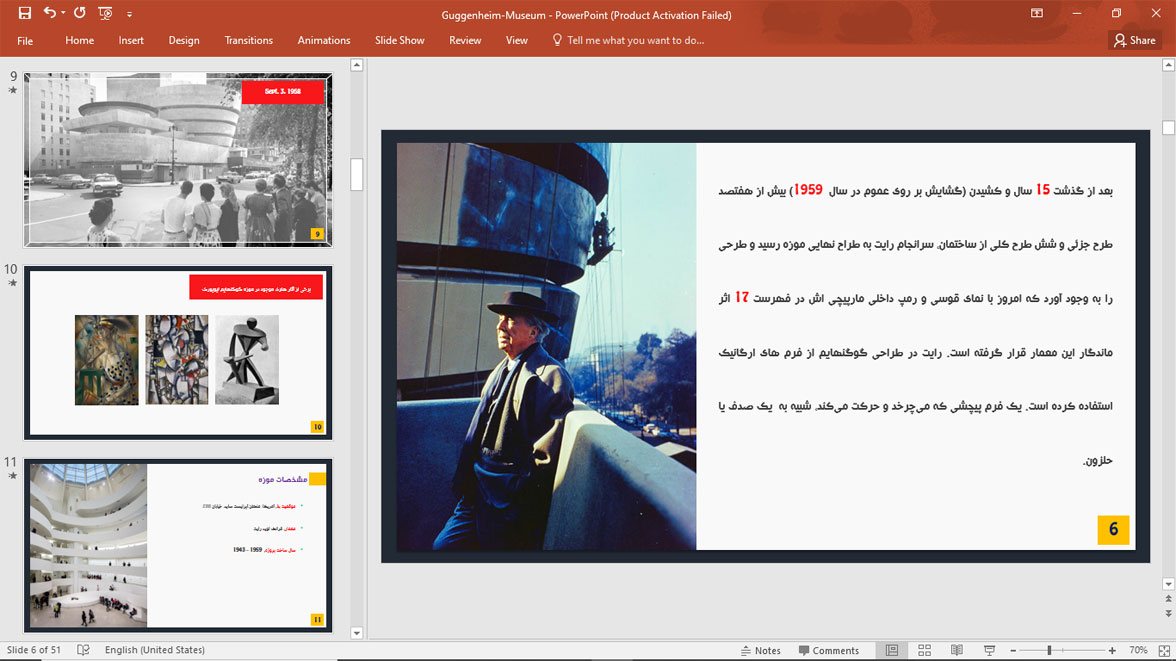Click the animation star under slide 11

click(x=13, y=476)
